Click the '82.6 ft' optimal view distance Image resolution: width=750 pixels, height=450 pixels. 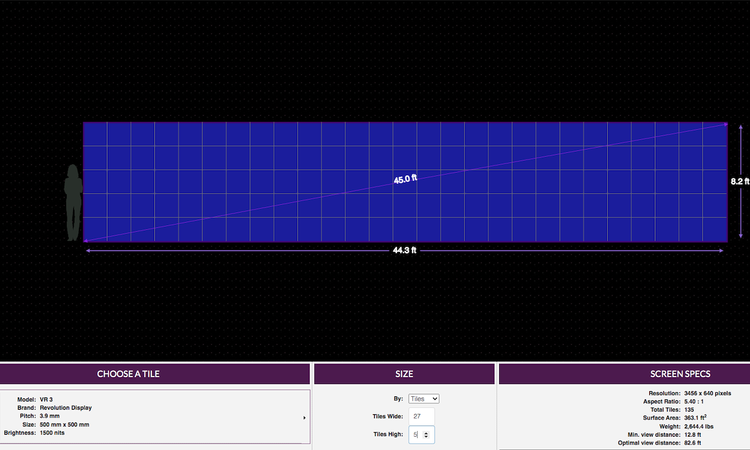pos(692,443)
